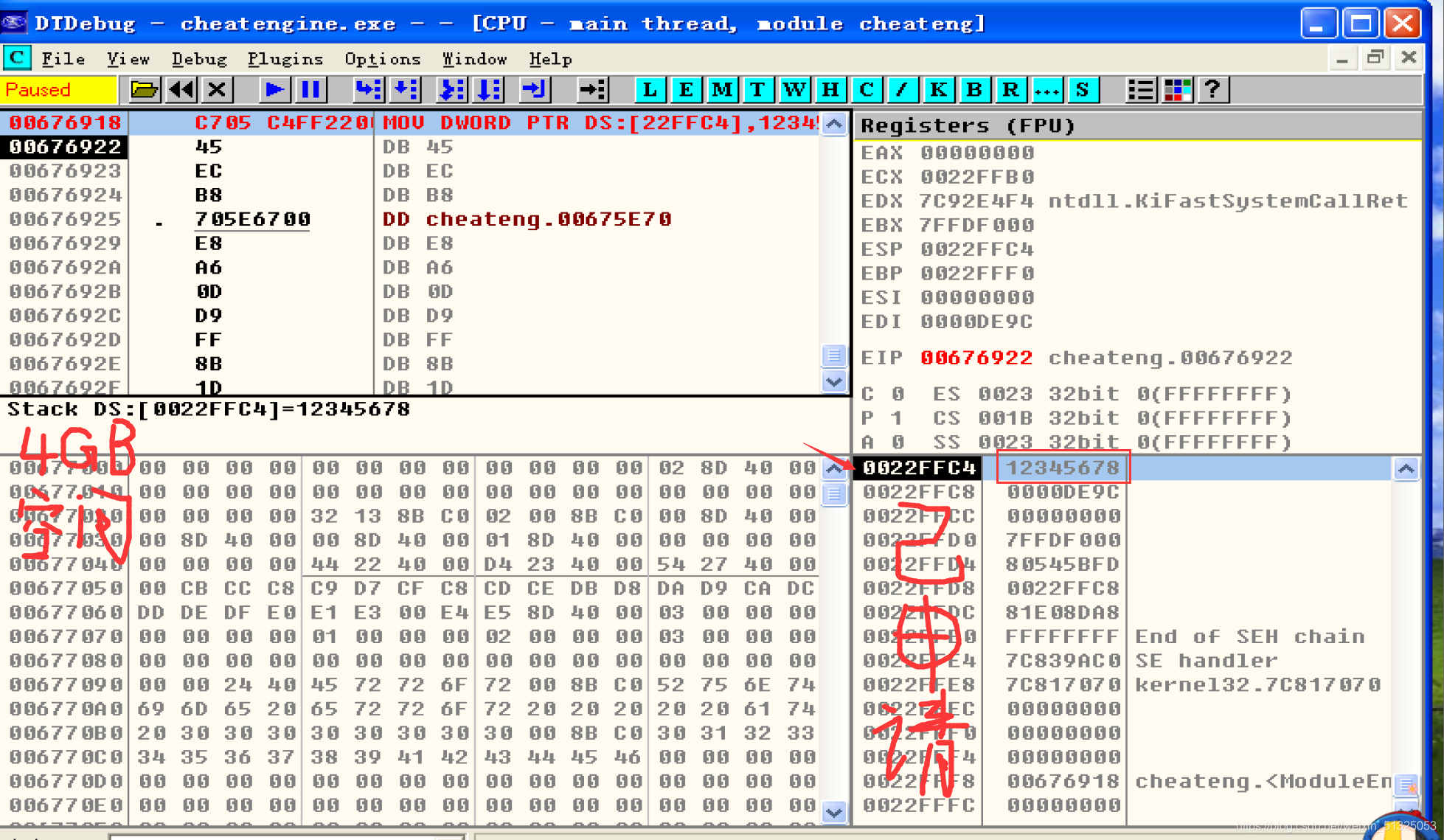Show Run trace with dots button

(x=1046, y=90)
